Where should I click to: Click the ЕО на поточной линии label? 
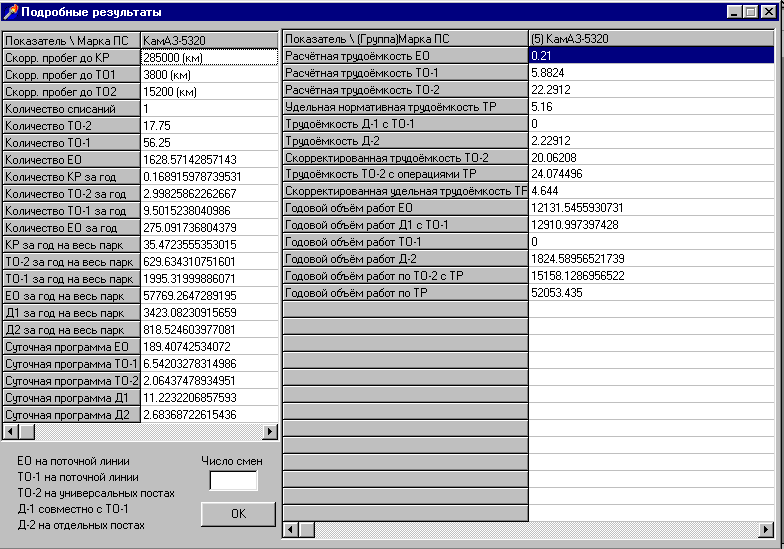(x=74, y=461)
